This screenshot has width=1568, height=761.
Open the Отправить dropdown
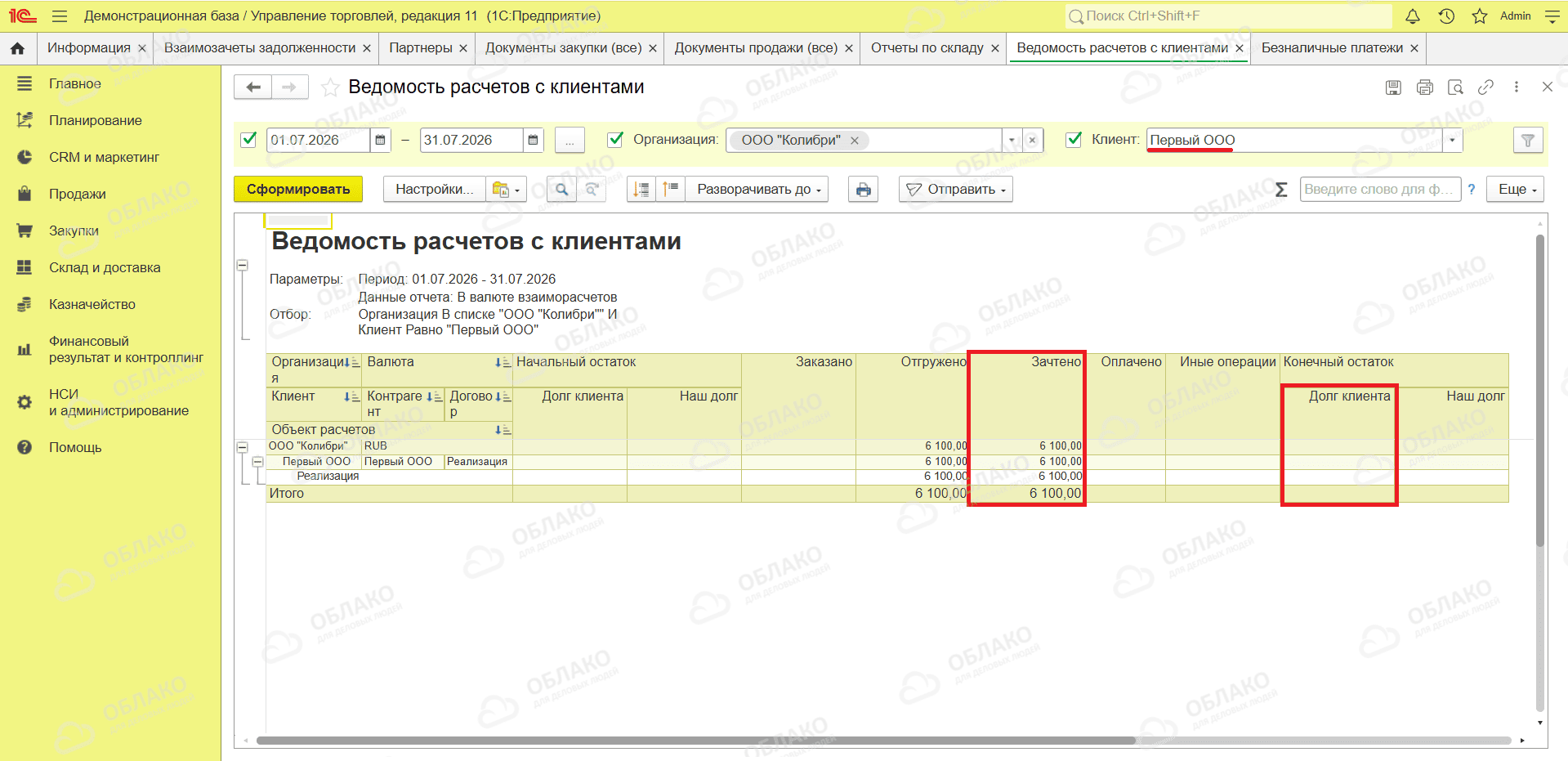pyautogui.click(x=956, y=190)
